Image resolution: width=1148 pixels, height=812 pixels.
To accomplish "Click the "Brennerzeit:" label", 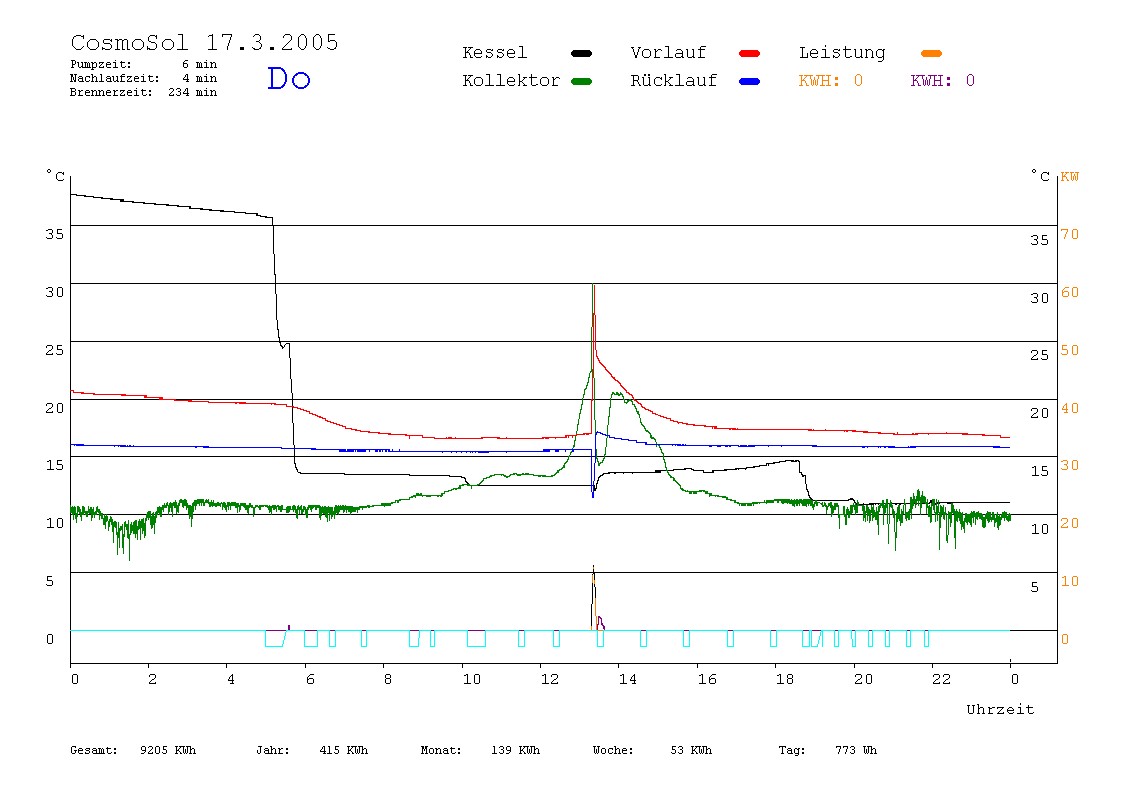I will tap(111, 92).
